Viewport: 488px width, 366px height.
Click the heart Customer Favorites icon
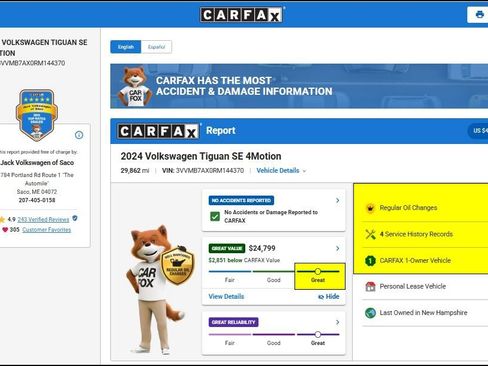click(5, 230)
